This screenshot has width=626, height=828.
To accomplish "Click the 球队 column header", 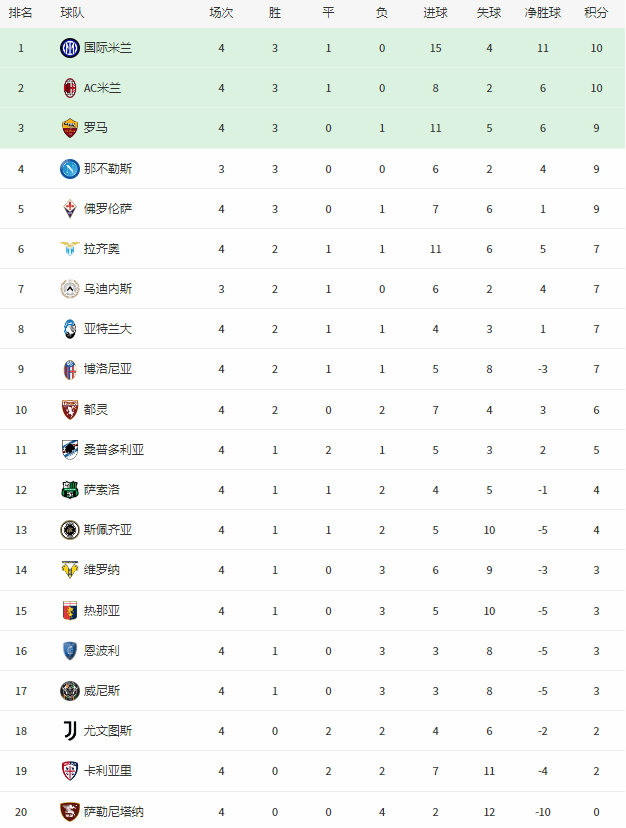I will click(x=72, y=13).
